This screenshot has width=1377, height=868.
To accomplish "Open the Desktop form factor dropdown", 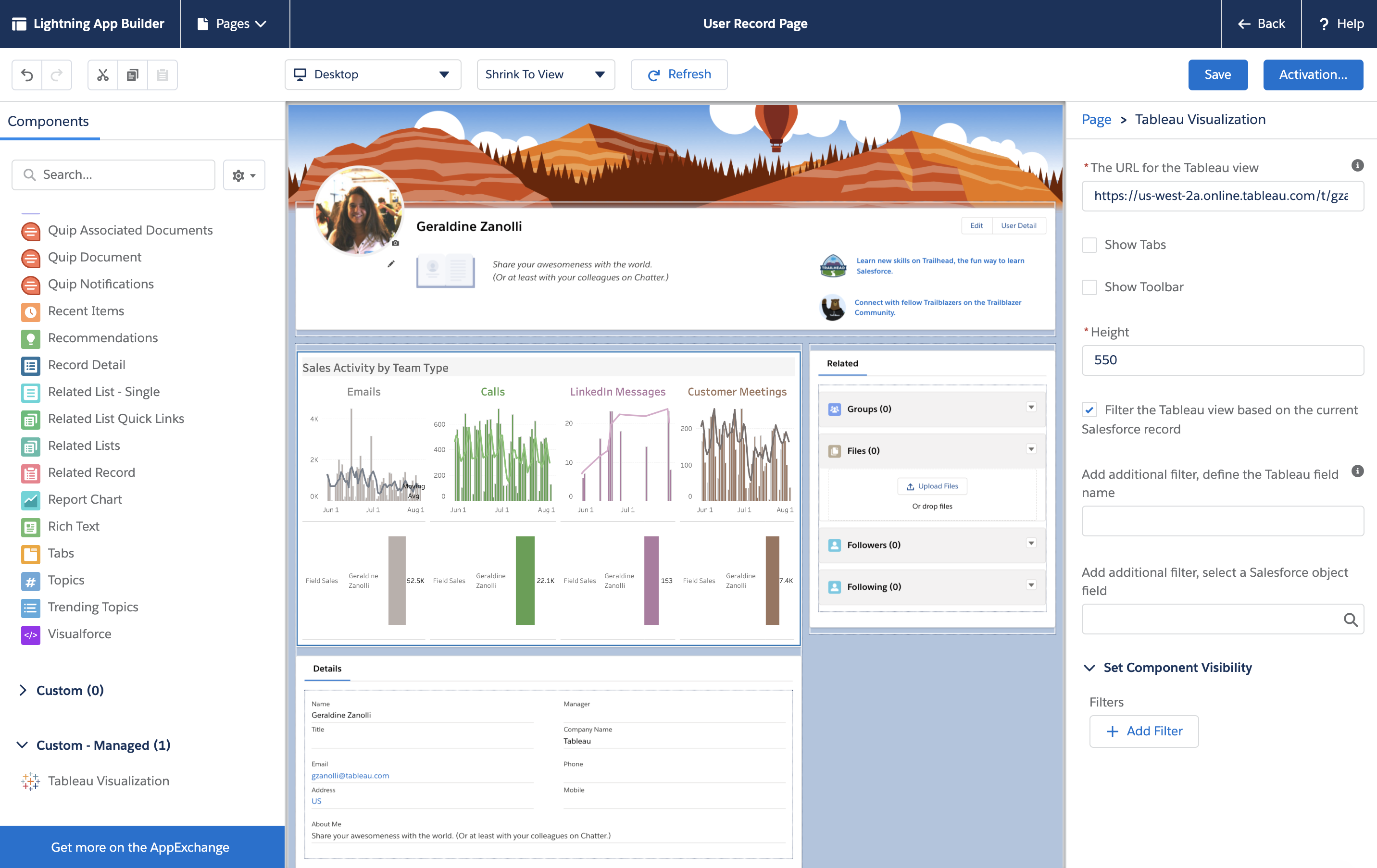I will 372,75.
